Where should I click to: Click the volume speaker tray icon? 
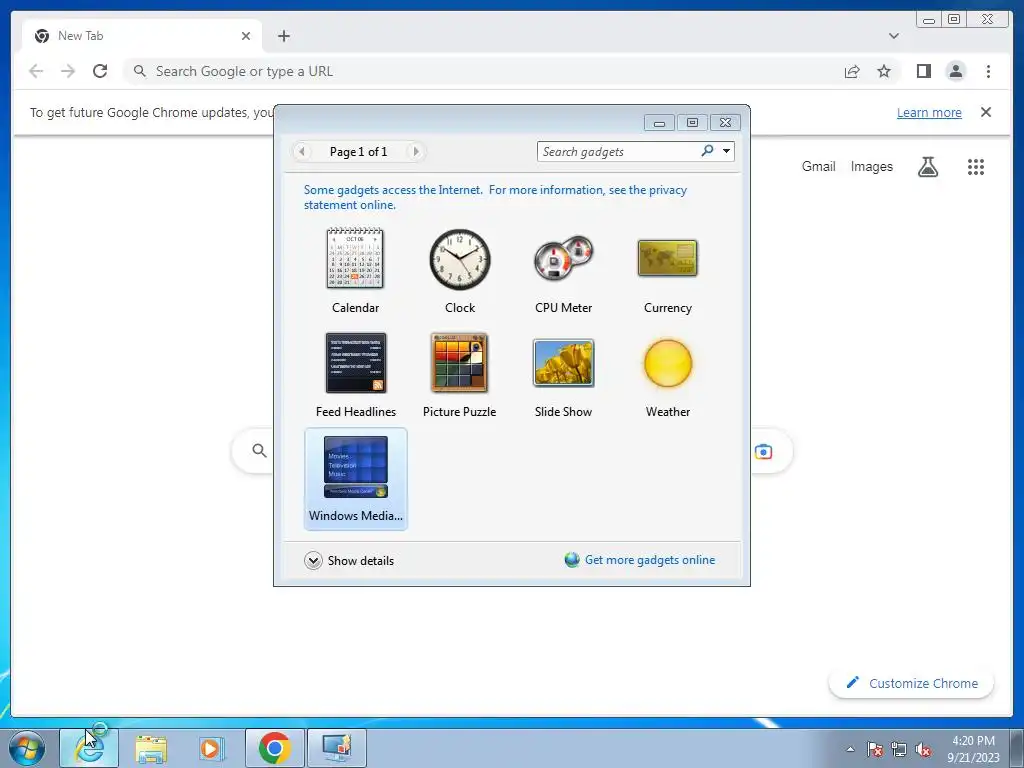point(923,749)
